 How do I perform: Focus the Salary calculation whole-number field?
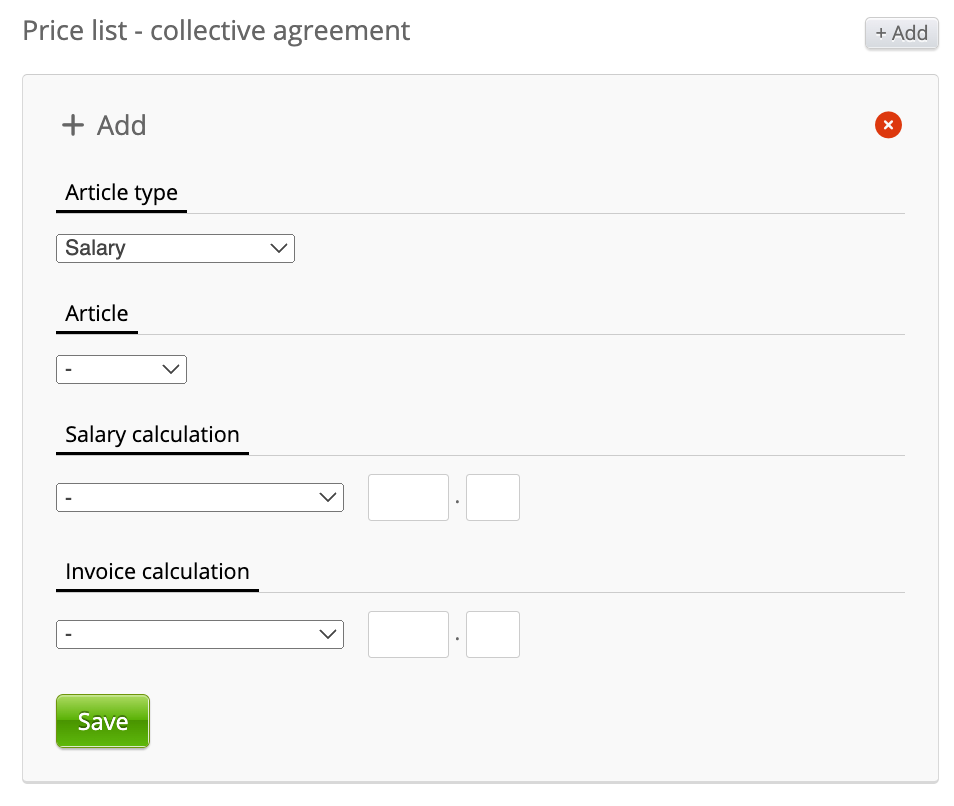(x=408, y=498)
